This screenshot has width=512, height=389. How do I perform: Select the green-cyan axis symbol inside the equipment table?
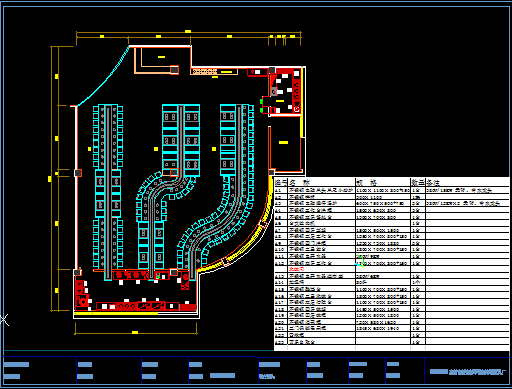click(x=360, y=261)
